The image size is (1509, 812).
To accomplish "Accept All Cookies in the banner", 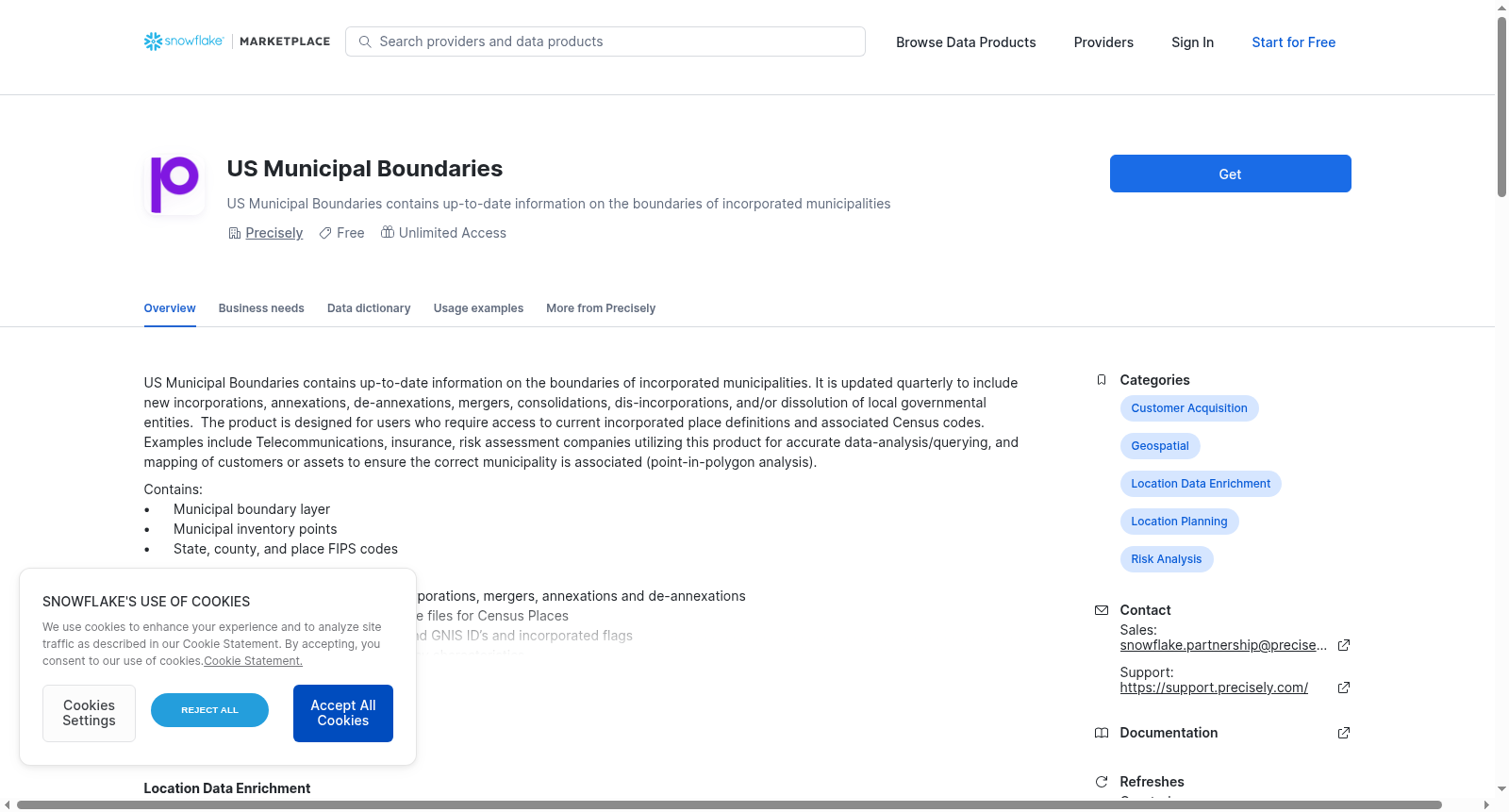I will click(343, 713).
